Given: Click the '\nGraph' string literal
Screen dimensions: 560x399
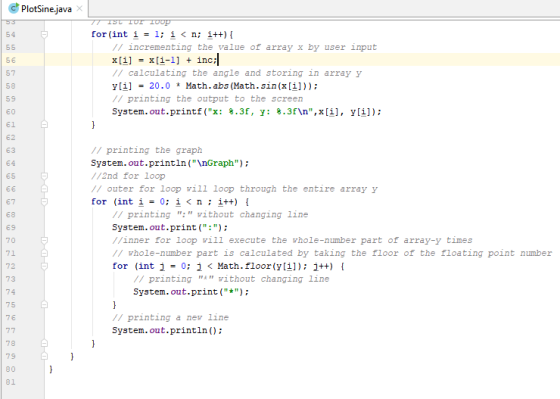Looking at the screenshot, I should [215, 163].
